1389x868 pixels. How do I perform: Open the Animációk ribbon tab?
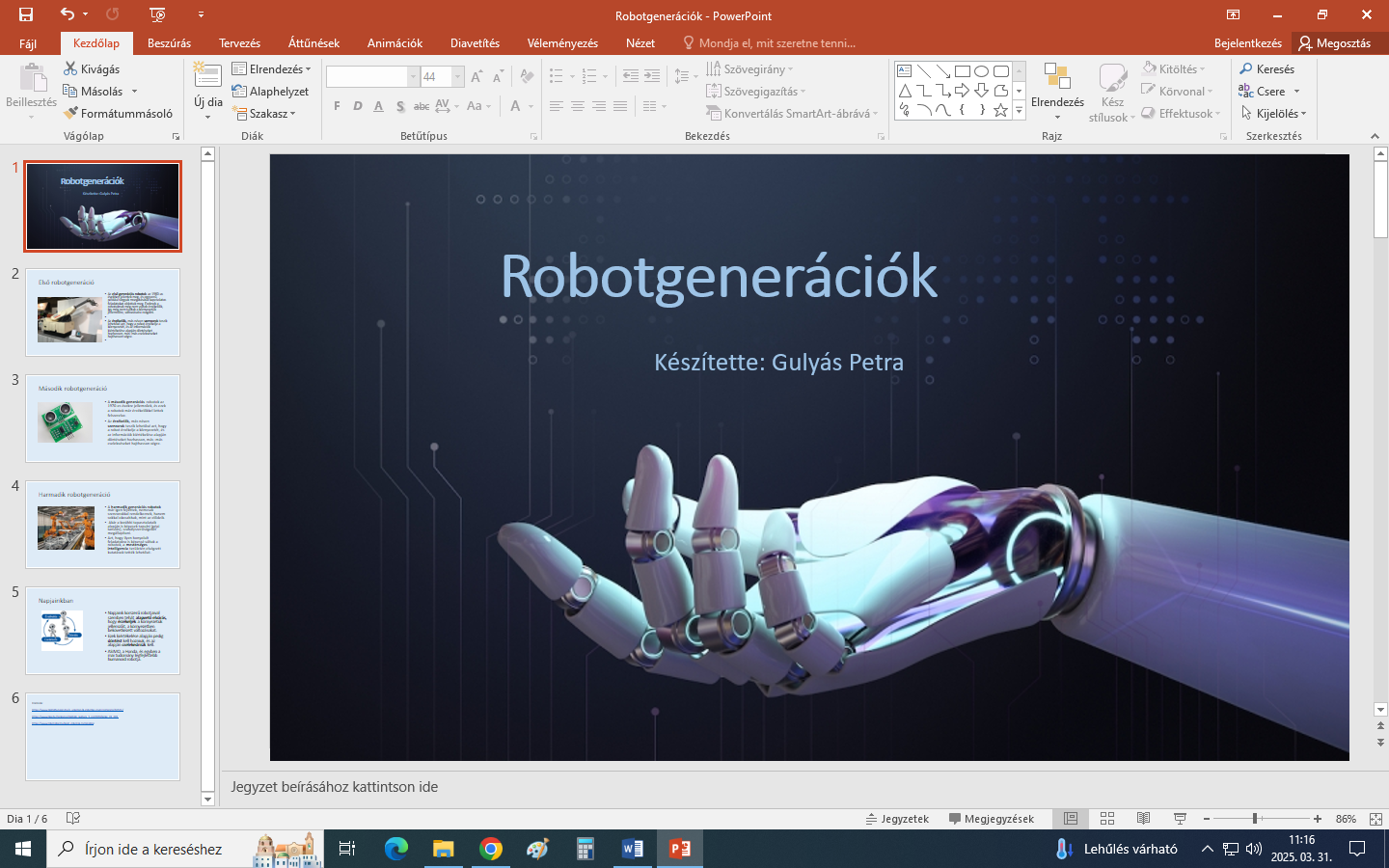(x=395, y=43)
